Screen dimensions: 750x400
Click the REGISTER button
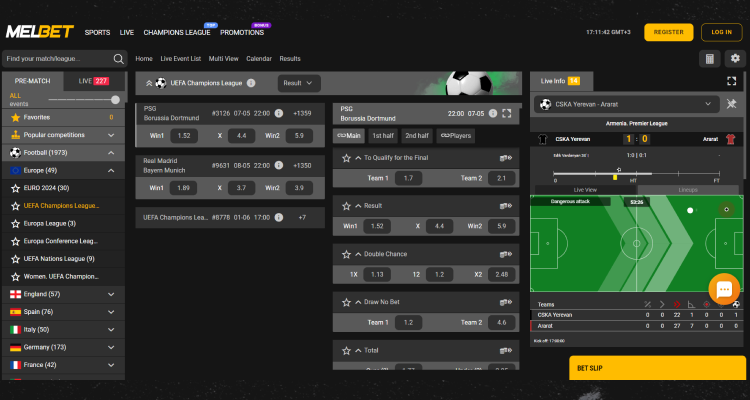point(669,32)
